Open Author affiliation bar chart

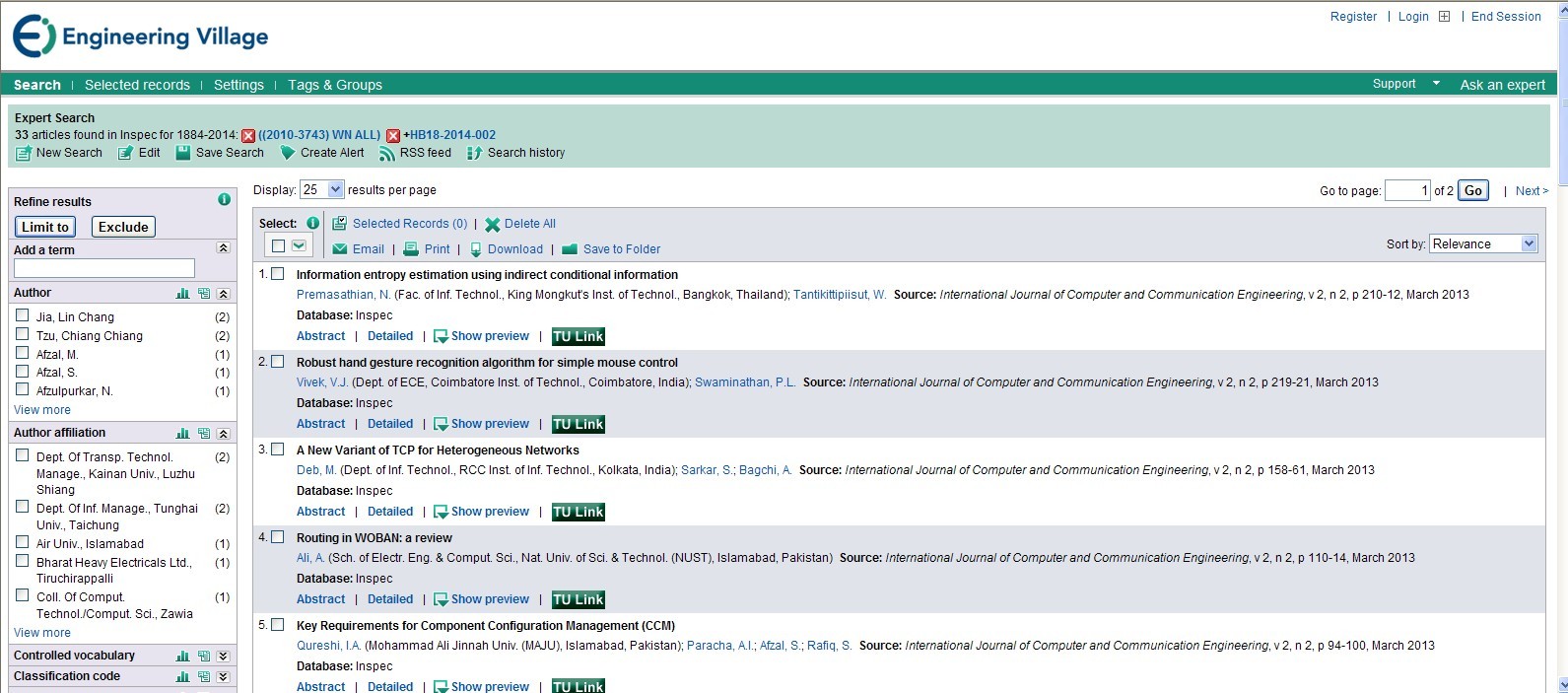tap(182, 434)
